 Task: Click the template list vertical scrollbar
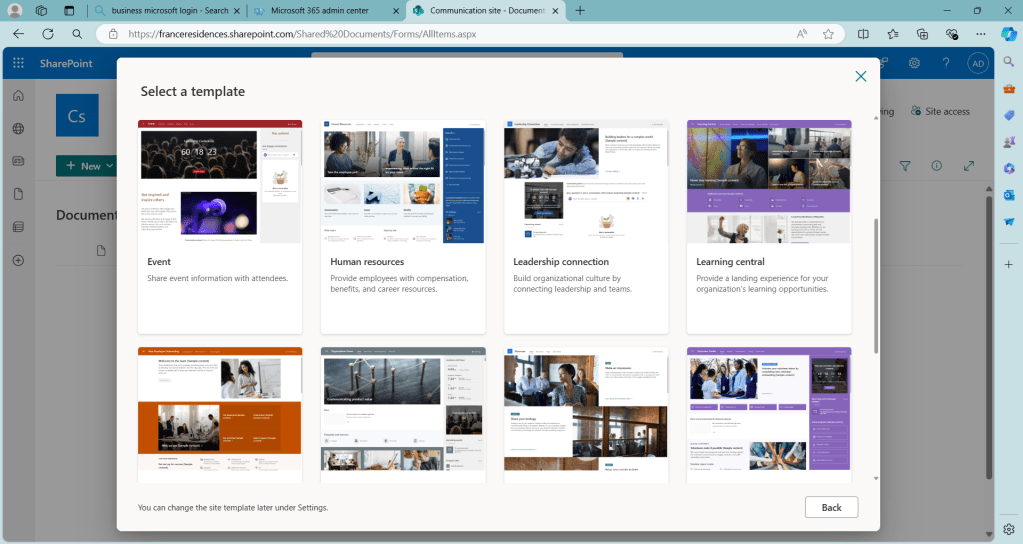click(x=876, y=285)
